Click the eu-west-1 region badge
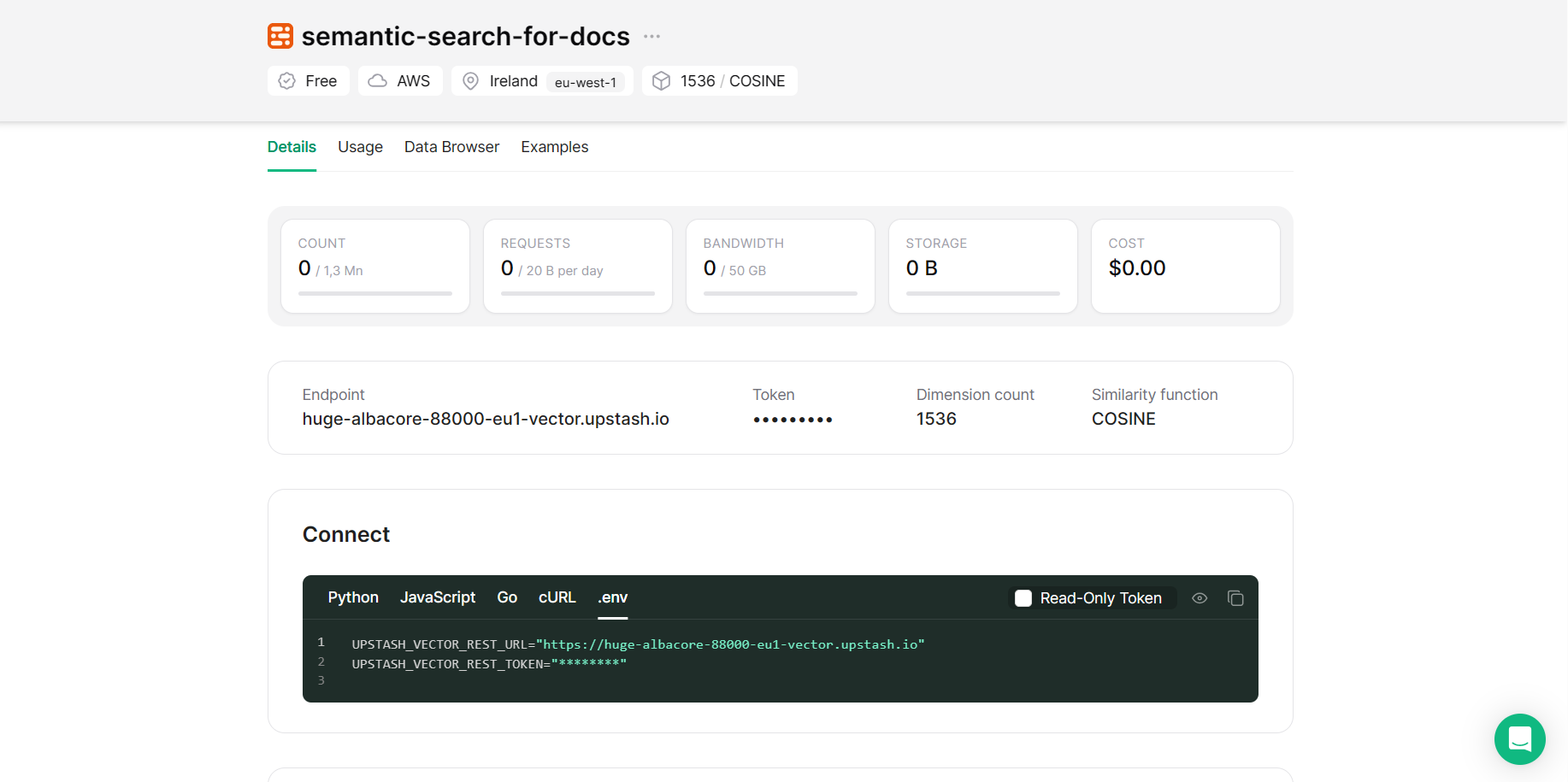Viewport: 1568px width, 782px height. pos(586,82)
